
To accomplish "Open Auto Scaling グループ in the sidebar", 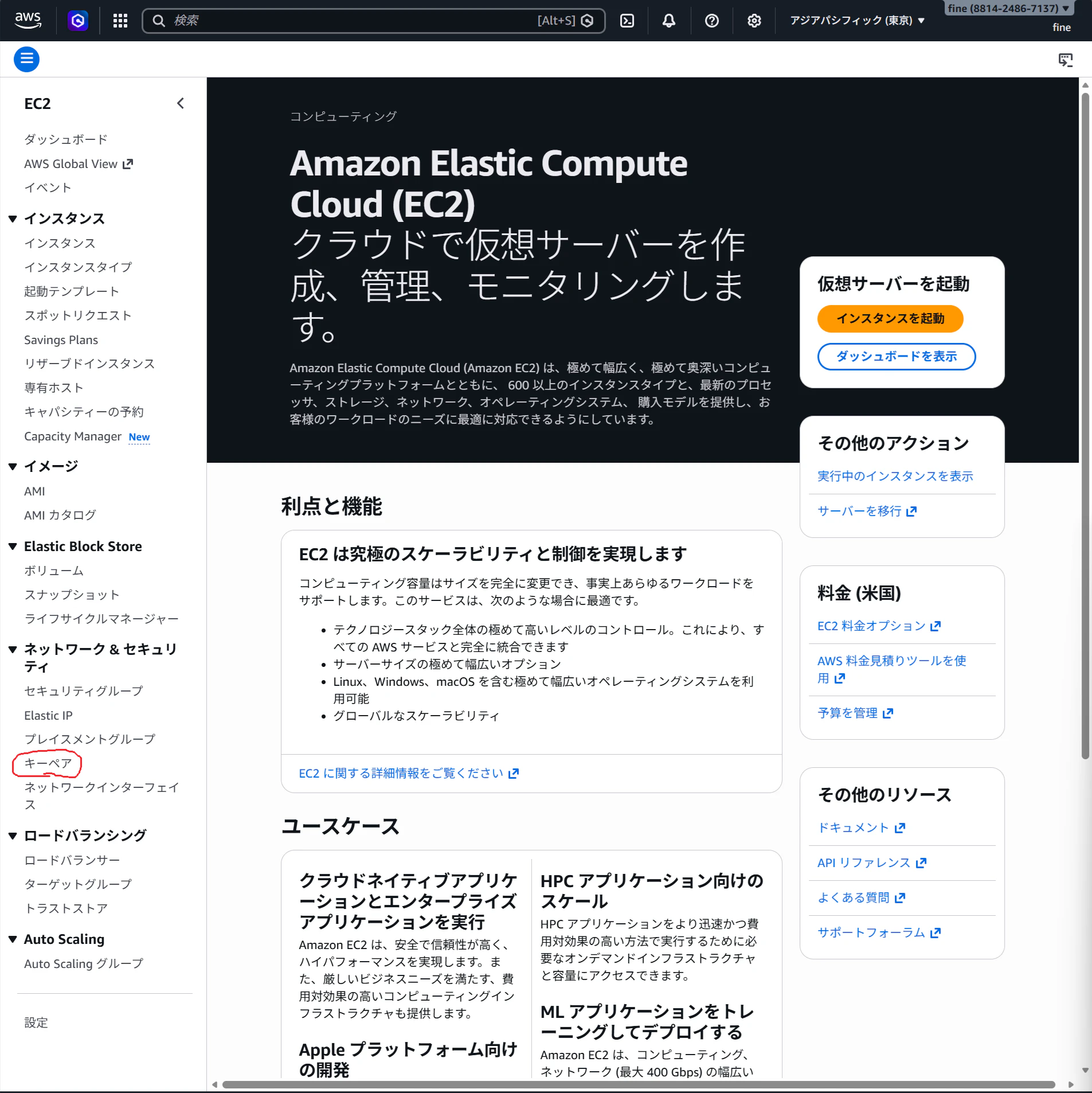I will 84,964.
